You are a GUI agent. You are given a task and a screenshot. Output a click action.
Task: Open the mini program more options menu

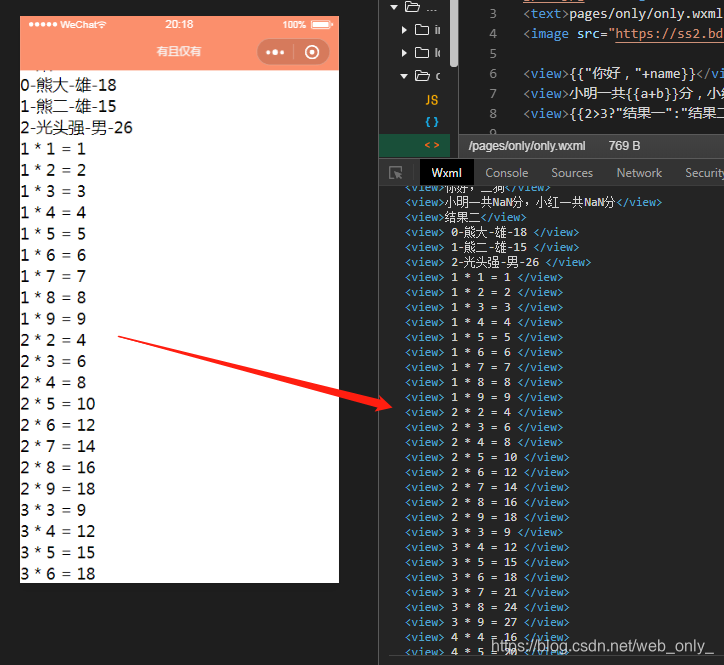tap(275, 52)
